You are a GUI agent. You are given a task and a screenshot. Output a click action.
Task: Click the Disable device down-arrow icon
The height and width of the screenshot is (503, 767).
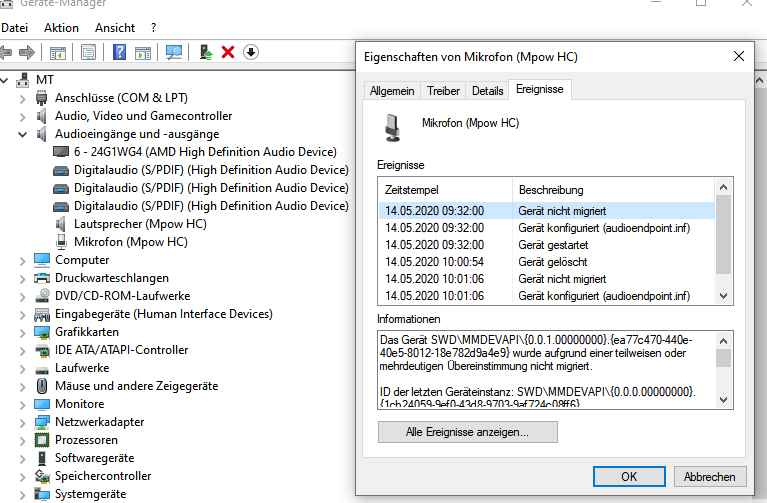tap(250, 52)
